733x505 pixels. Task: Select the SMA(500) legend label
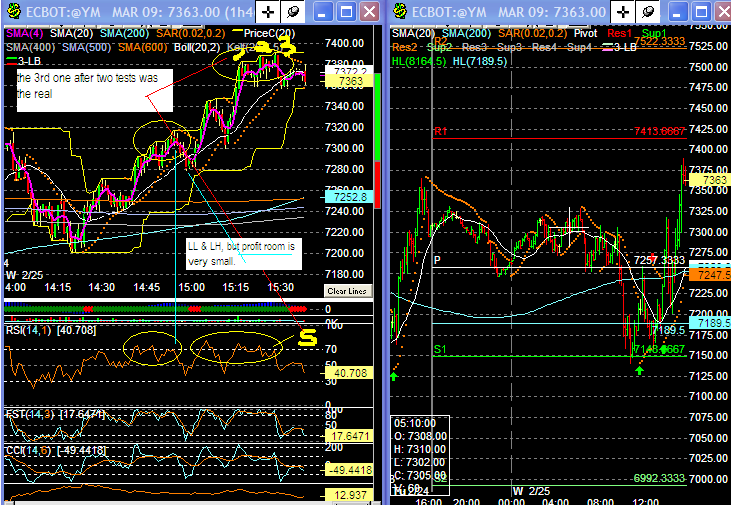86,47
